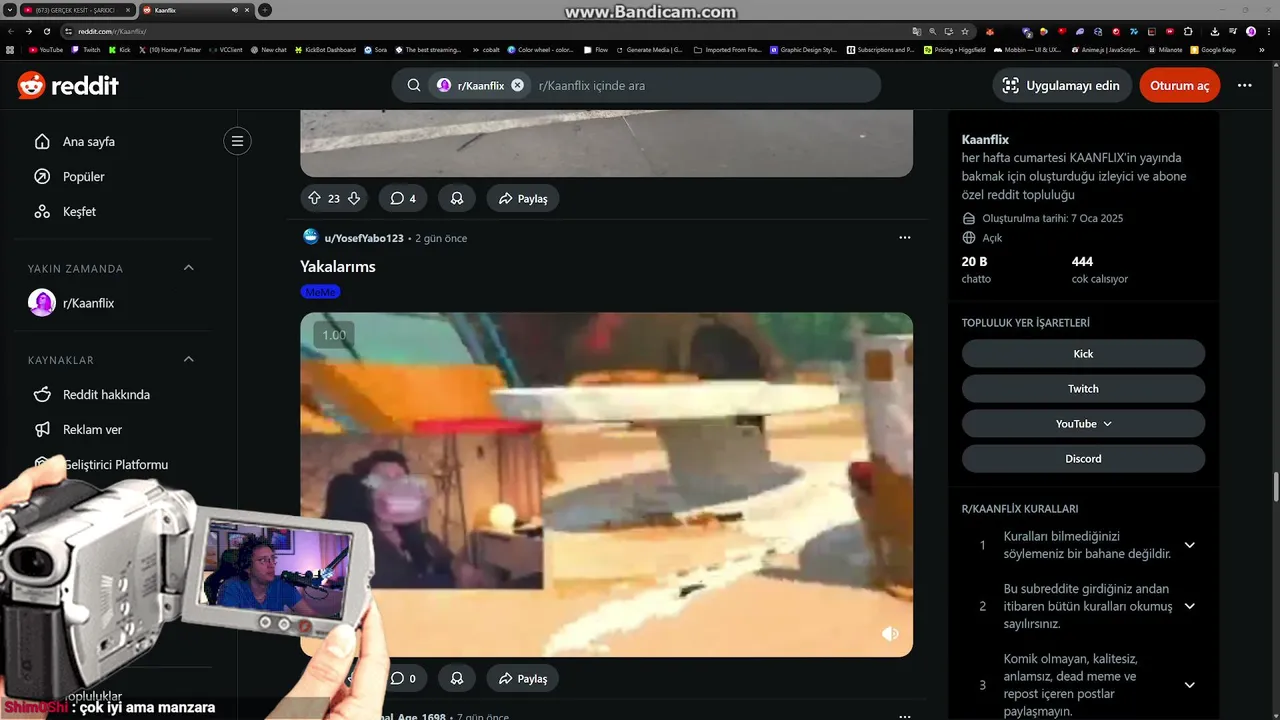Viewport: 1280px width, 720px height.
Task: Open the 'Yakalarıms' post title
Action: click(338, 267)
